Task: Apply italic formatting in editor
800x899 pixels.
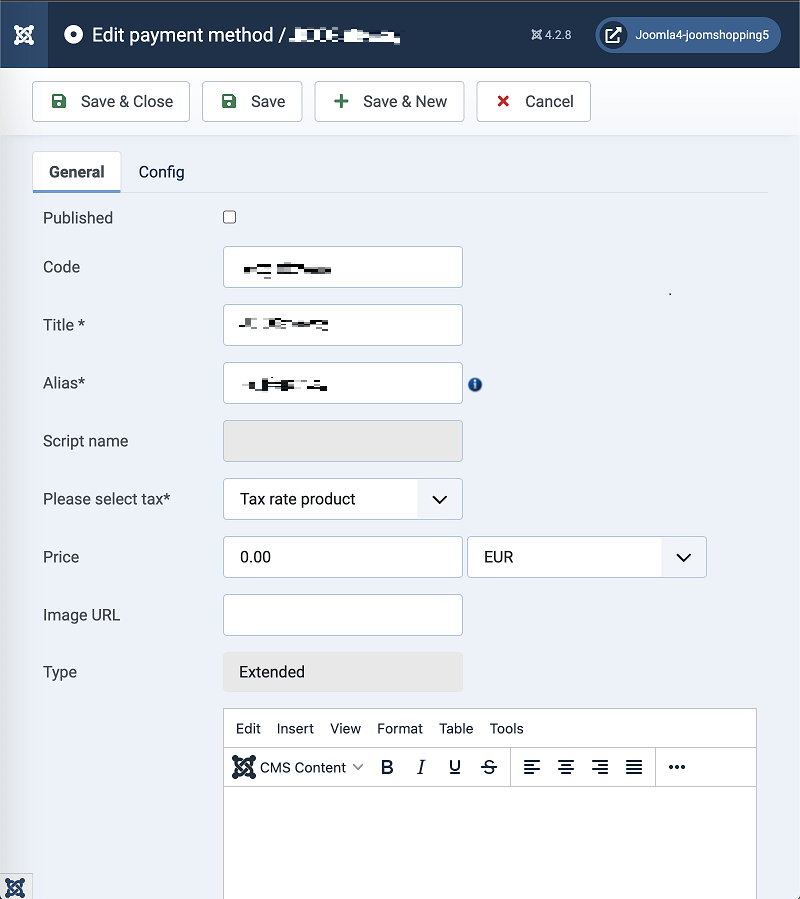Action: [x=421, y=767]
